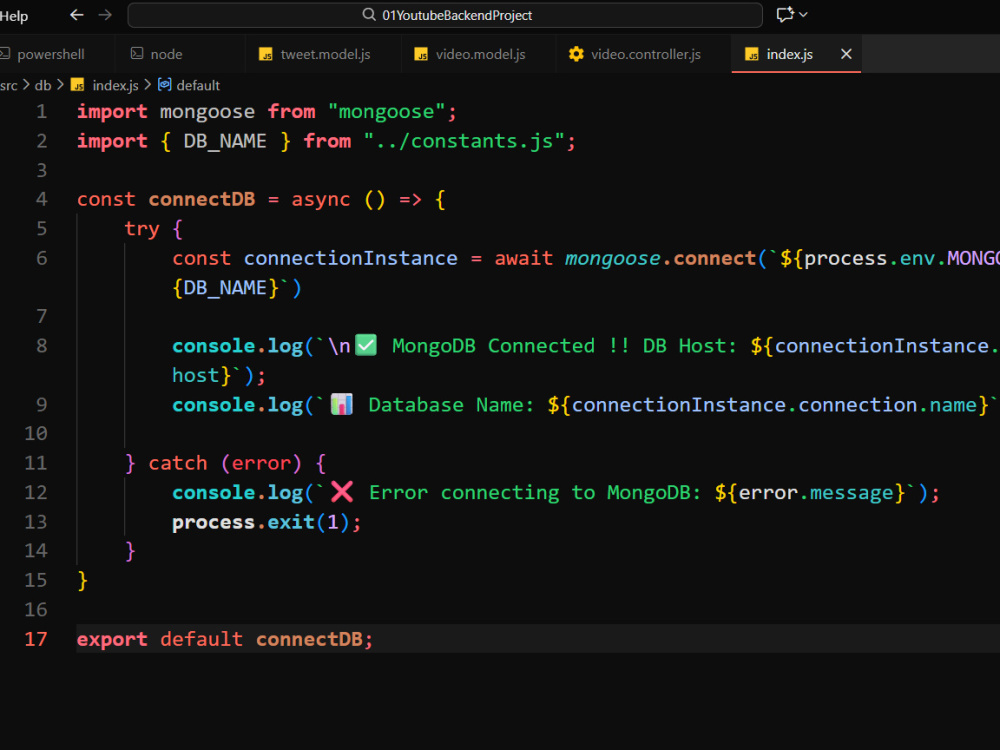
Task: Click the green checkmark emoji on line 8
Action: click(366, 345)
